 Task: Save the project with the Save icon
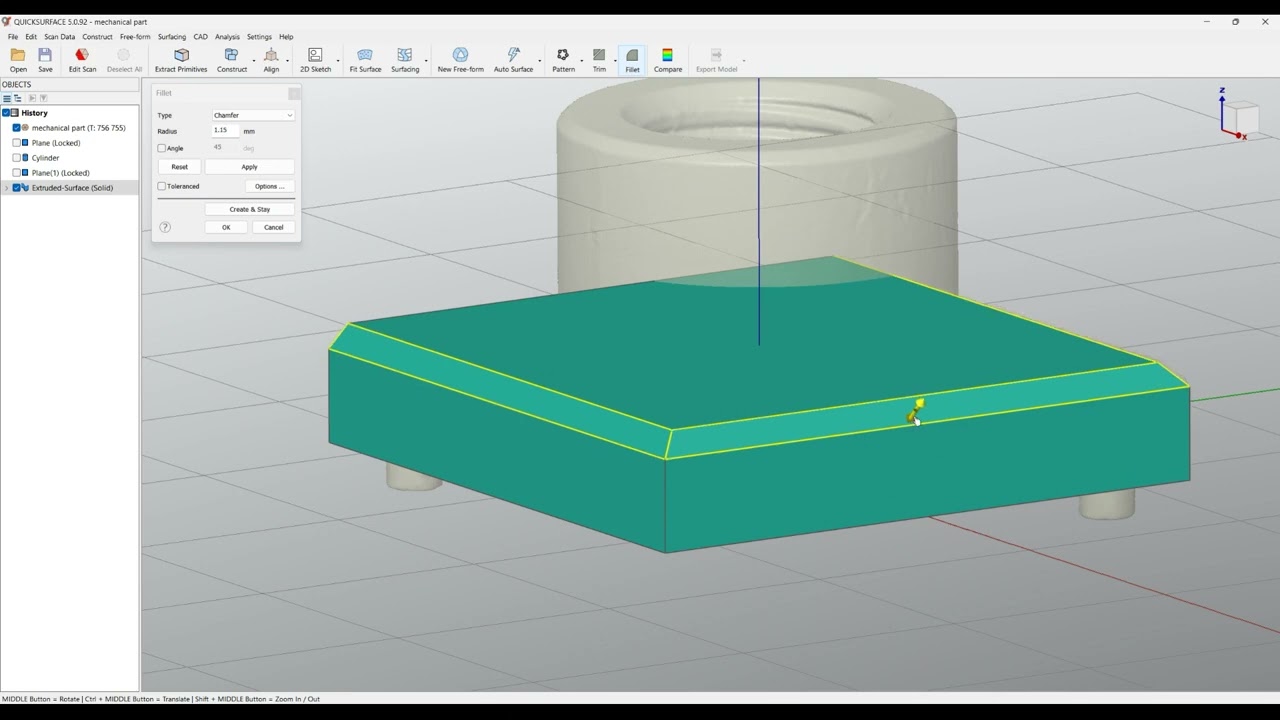pos(45,60)
